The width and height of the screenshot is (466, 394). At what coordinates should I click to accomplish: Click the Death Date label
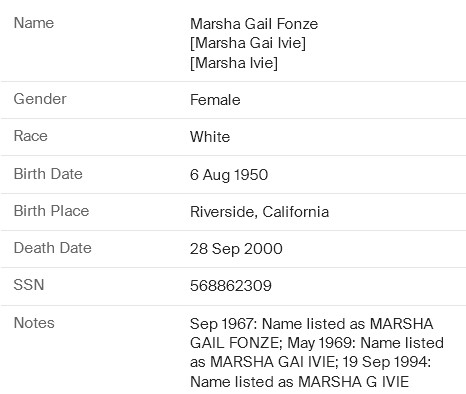click(x=53, y=248)
